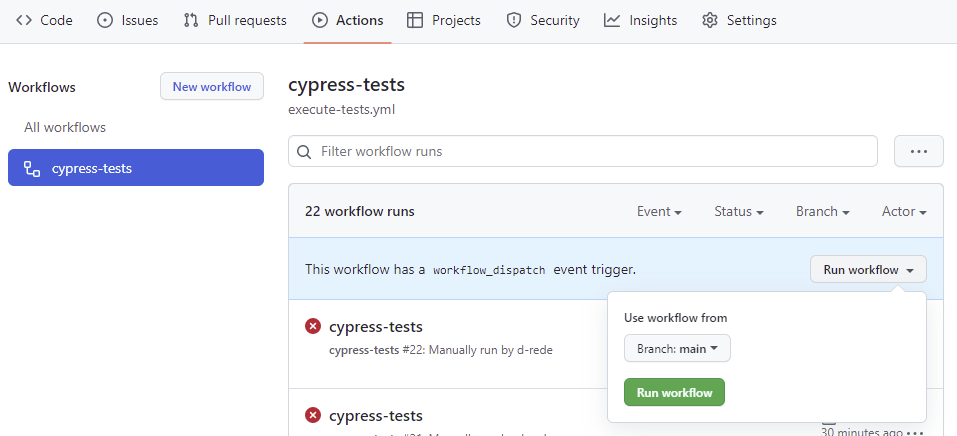Click the Issues circle icon
The height and width of the screenshot is (436, 957).
coord(105,20)
